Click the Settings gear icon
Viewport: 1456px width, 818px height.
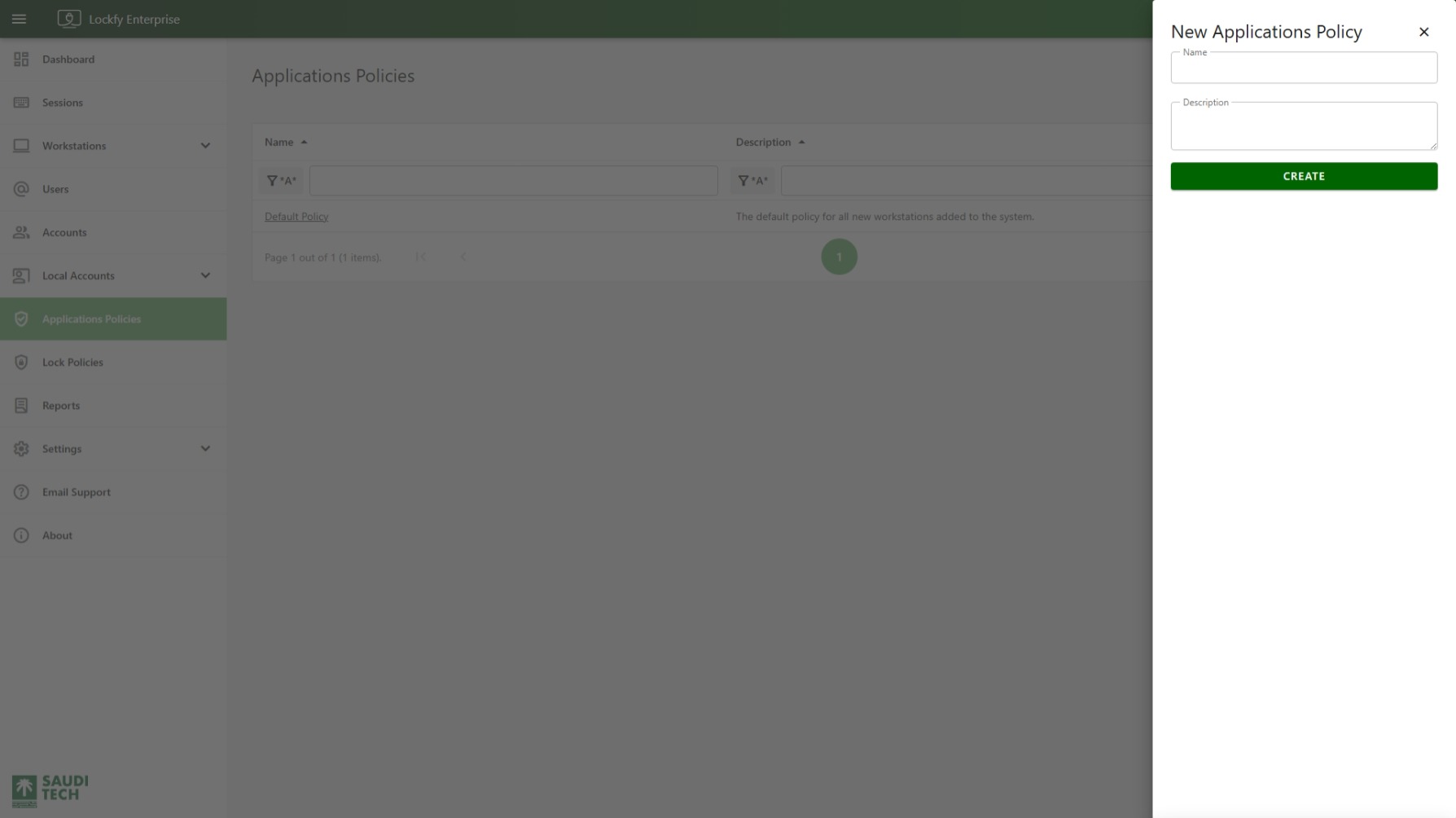click(21, 449)
